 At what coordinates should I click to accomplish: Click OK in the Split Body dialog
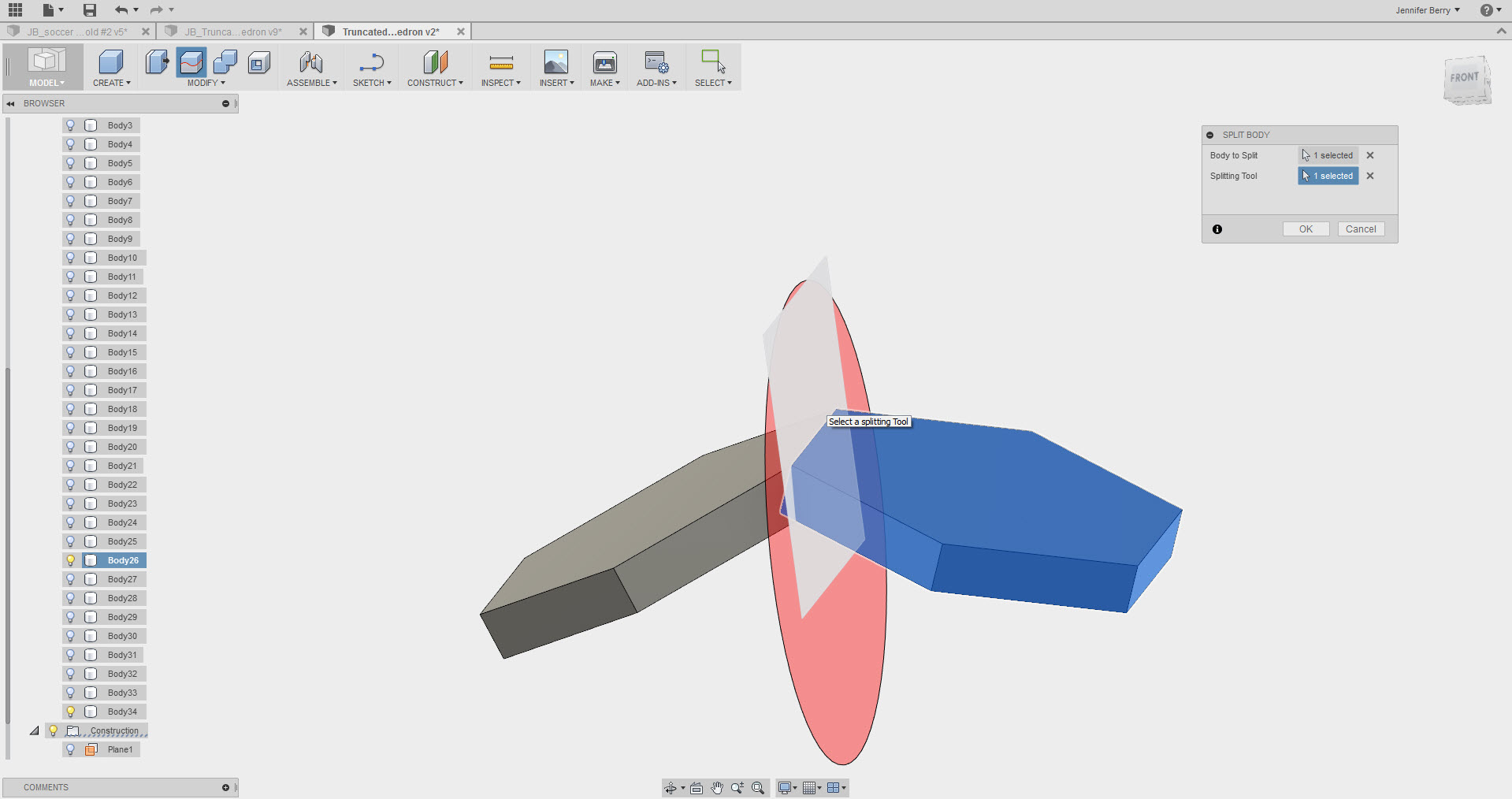(1305, 229)
